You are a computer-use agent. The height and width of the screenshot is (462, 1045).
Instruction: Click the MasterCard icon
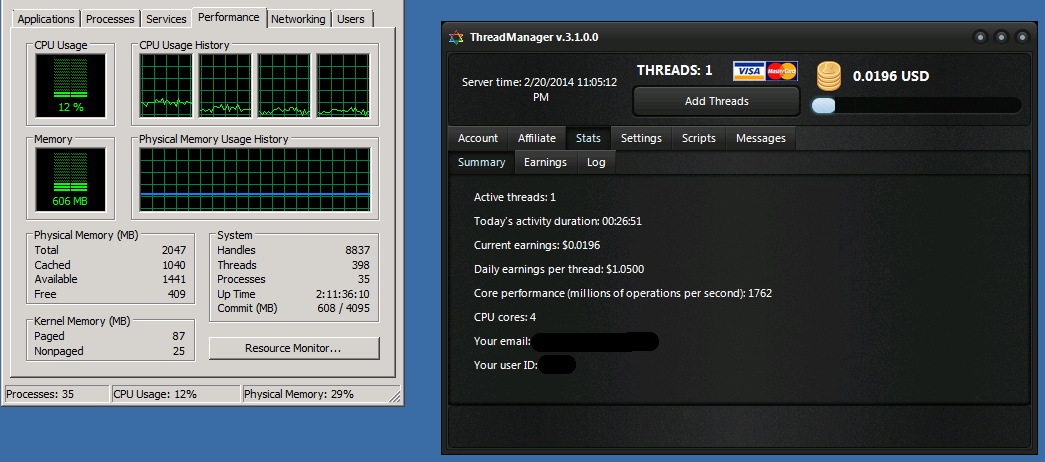[x=782, y=70]
